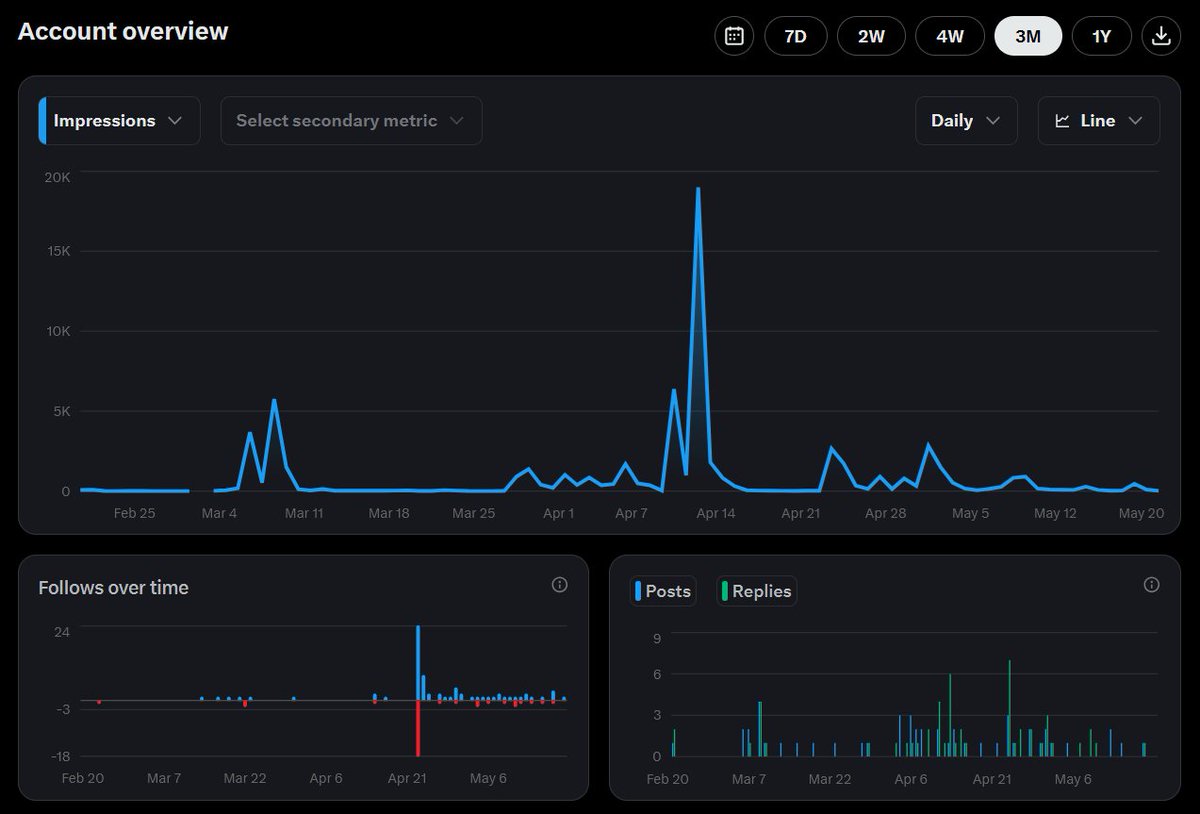Open the Daily granularity dropdown
1200x814 pixels.
point(966,121)
